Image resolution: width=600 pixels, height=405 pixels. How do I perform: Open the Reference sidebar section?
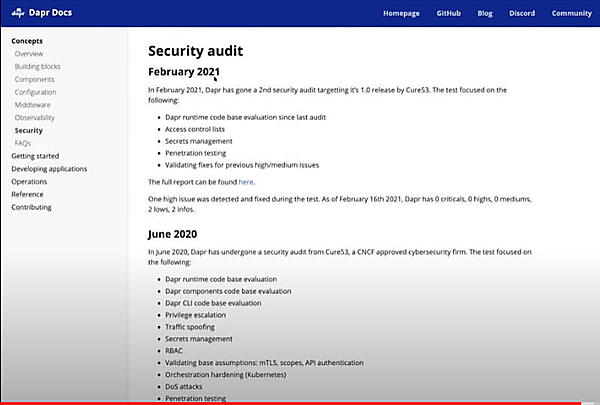point(29,195)
